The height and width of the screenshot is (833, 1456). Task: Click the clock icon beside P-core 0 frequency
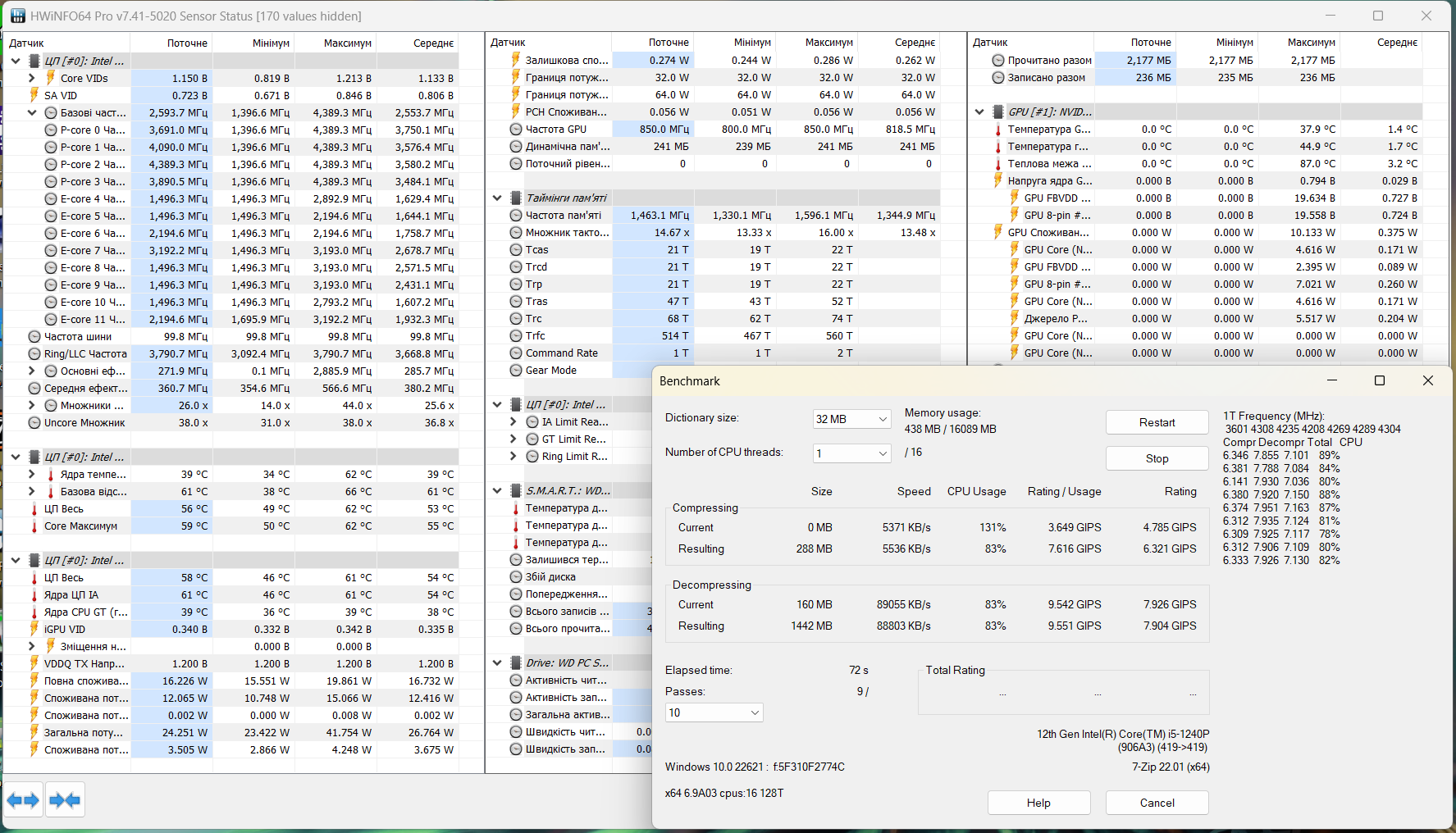click(x=51, y=130)
